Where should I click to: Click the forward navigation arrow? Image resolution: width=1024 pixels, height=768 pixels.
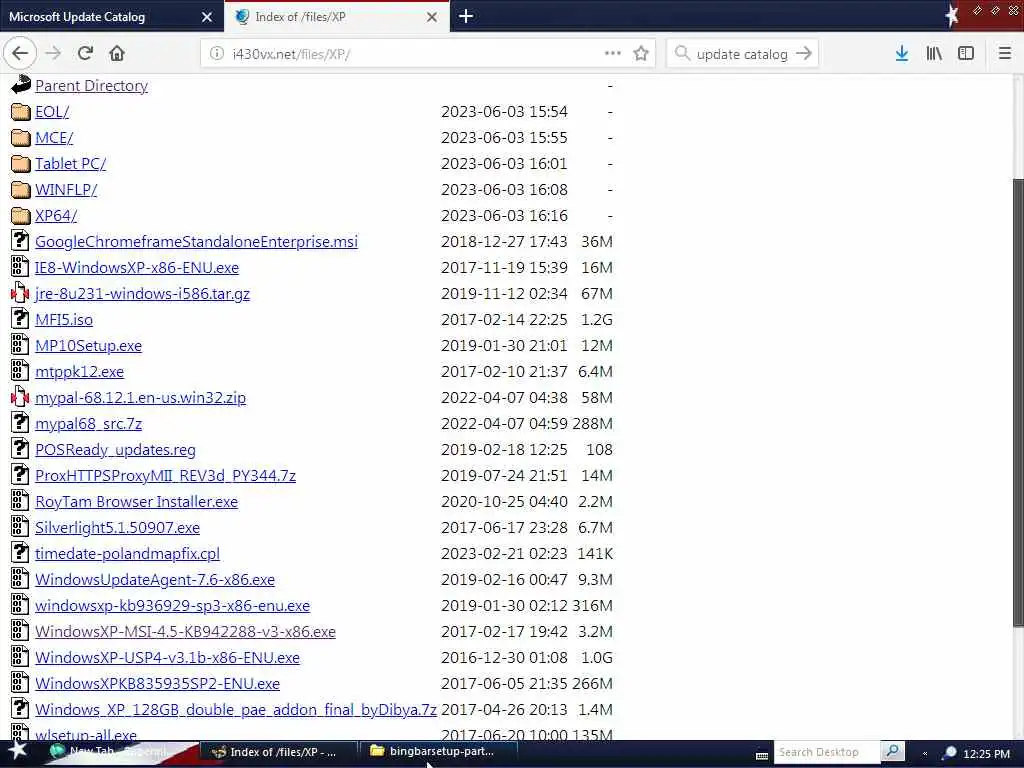pos(53,53)
